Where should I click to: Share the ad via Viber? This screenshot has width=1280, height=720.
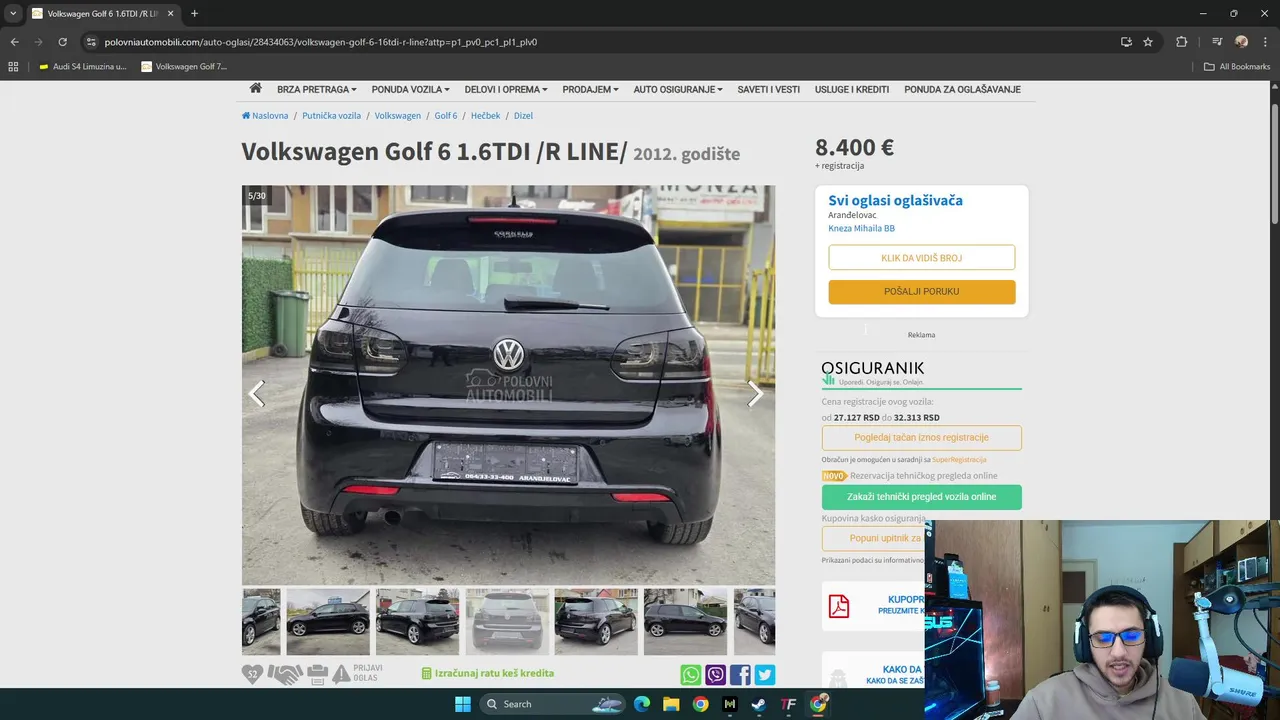[716, 675]
